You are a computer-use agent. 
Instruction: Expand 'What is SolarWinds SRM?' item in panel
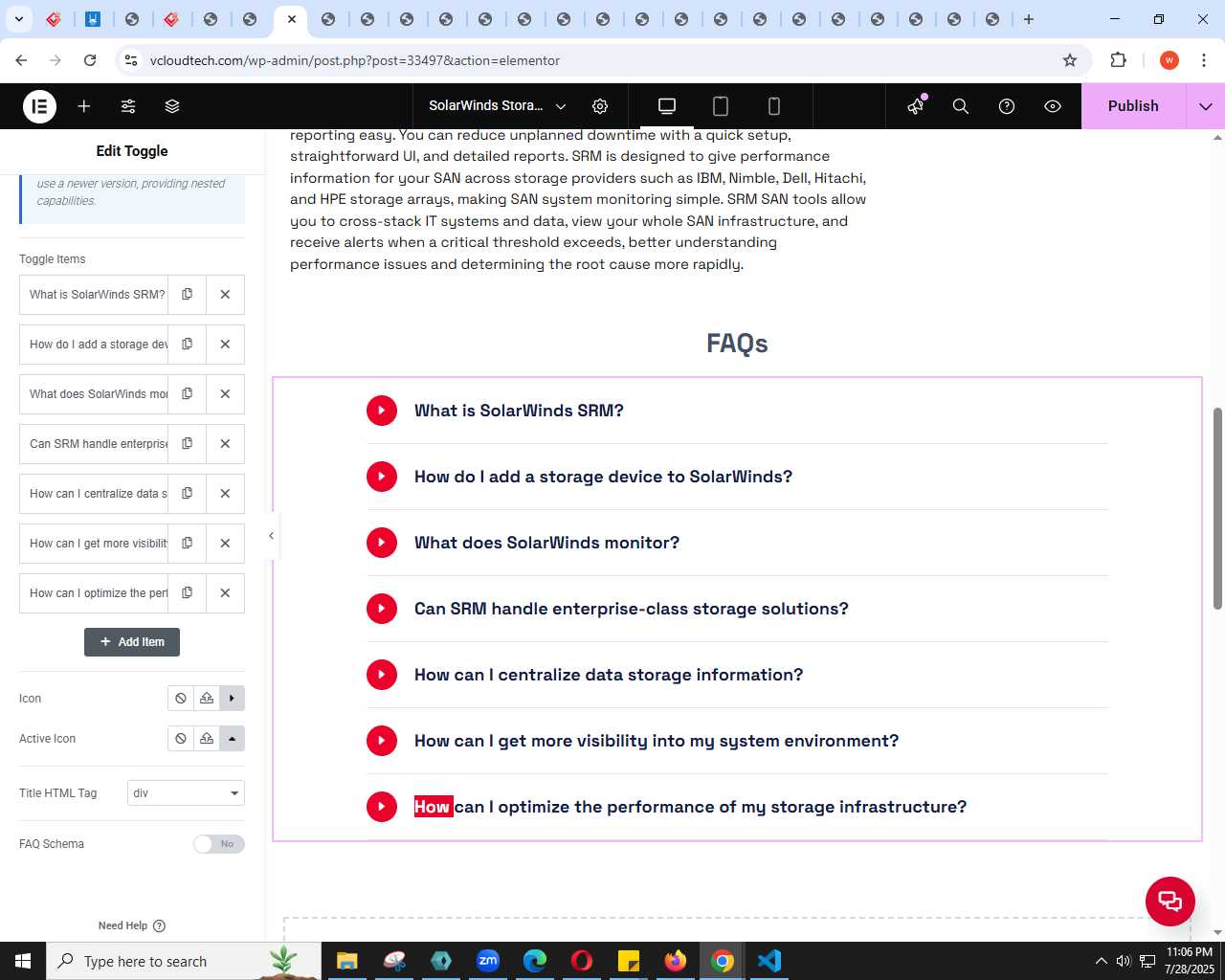pyautogui.click(x=94, y=295)
